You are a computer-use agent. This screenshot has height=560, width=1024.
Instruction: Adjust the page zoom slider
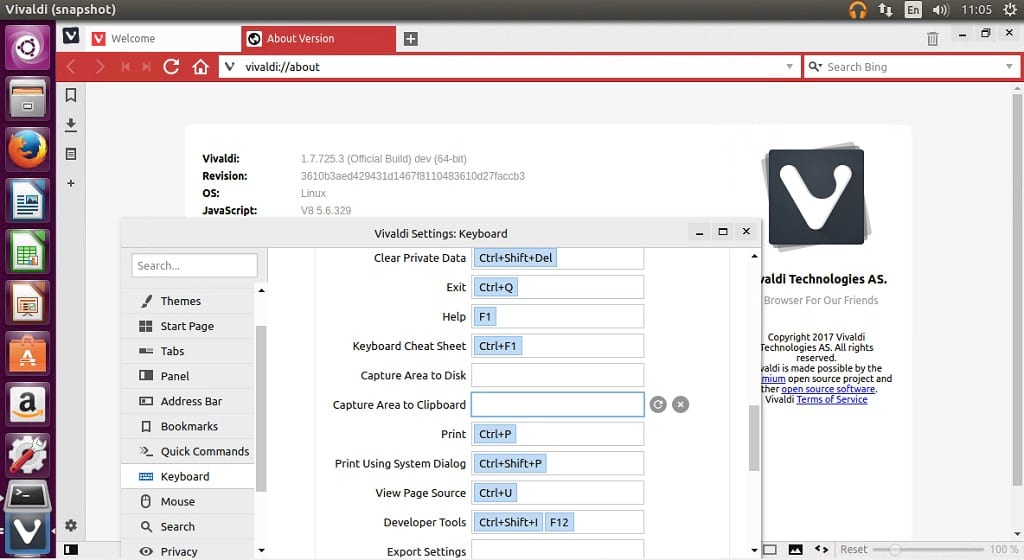(895, 549)
